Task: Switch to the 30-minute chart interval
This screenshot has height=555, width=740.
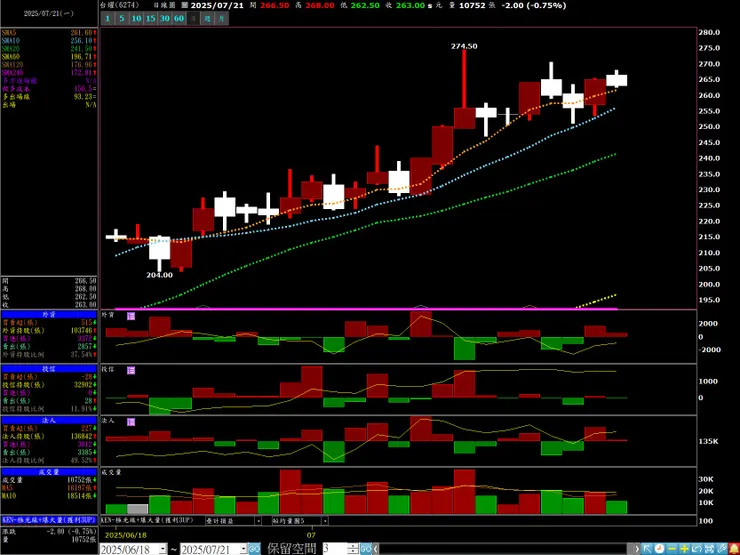Action: [165, 18]
